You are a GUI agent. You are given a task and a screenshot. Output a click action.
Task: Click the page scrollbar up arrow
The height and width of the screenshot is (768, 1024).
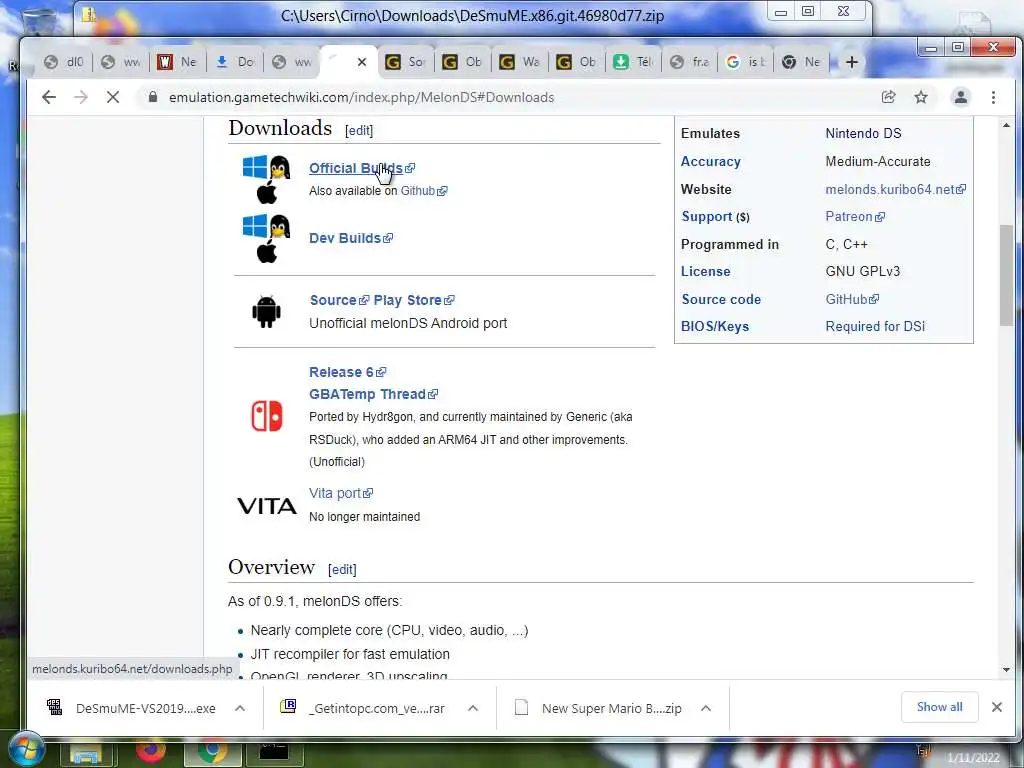coord(1006,125)
